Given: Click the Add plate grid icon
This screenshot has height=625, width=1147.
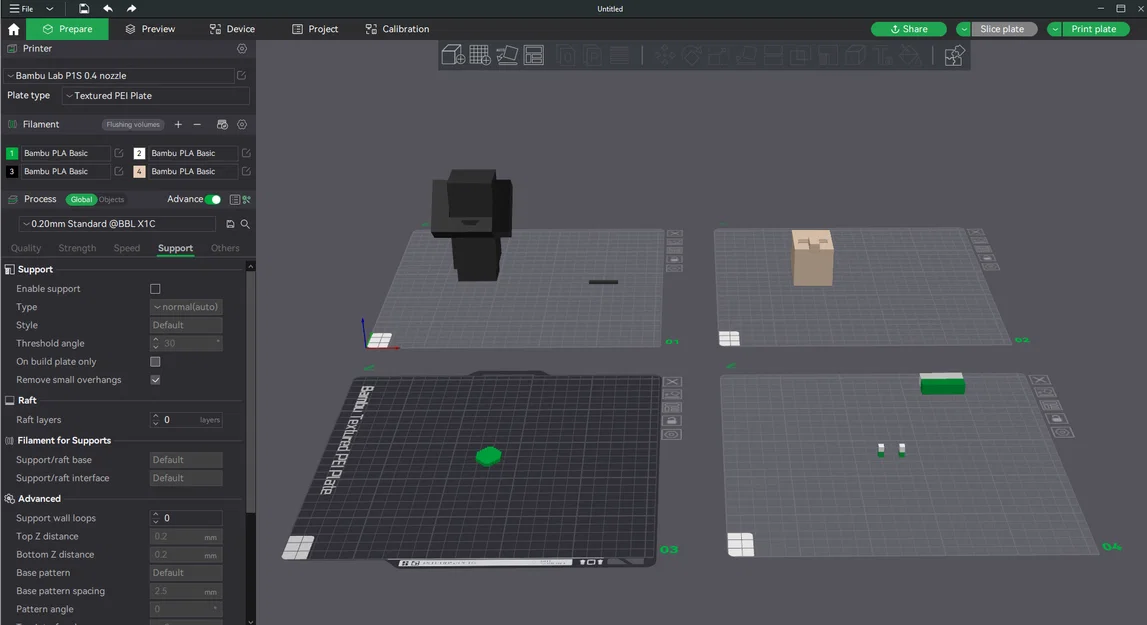Looking at the screenshot, I should 480,55.
